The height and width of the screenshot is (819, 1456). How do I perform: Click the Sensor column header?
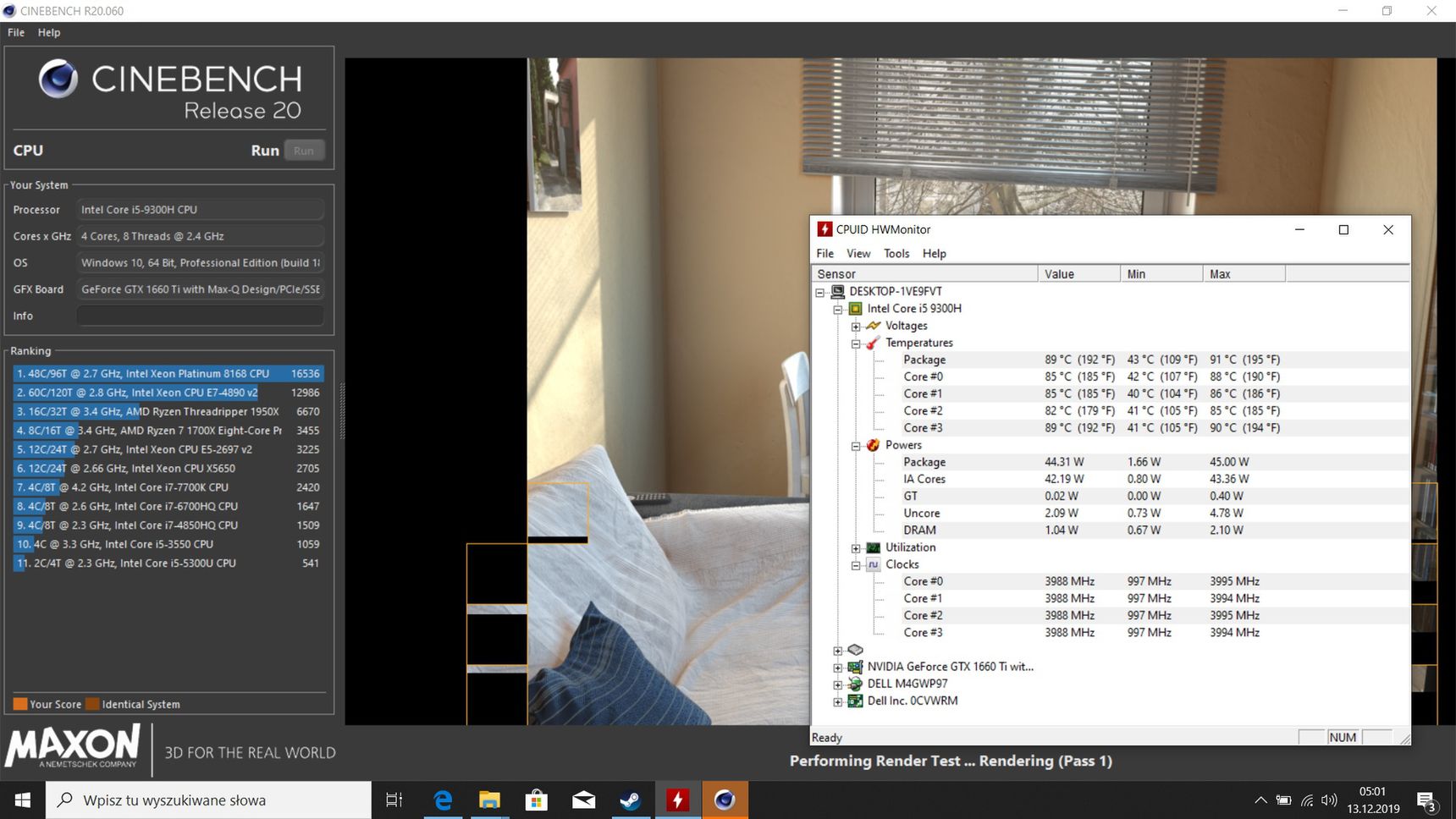[x=924, y=274]
